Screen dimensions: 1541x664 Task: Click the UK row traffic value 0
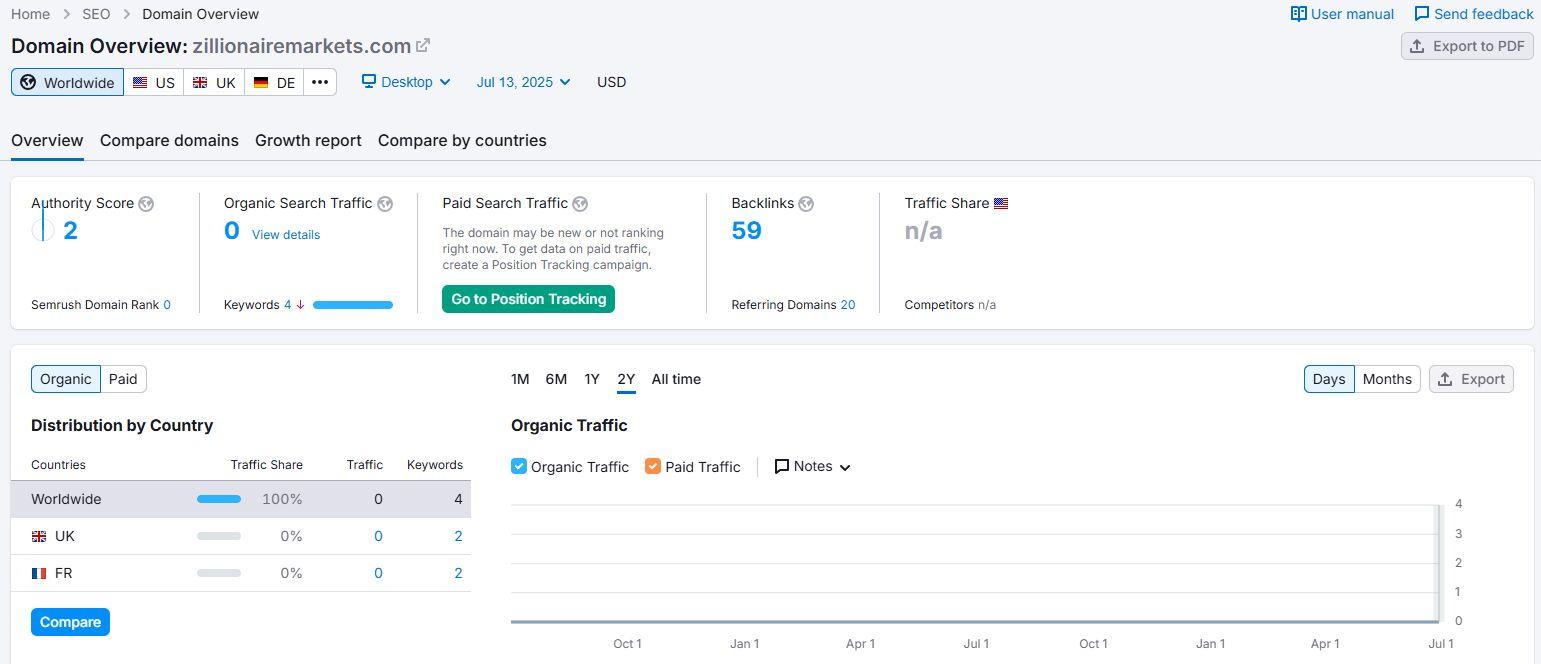(x=378, y=536)
